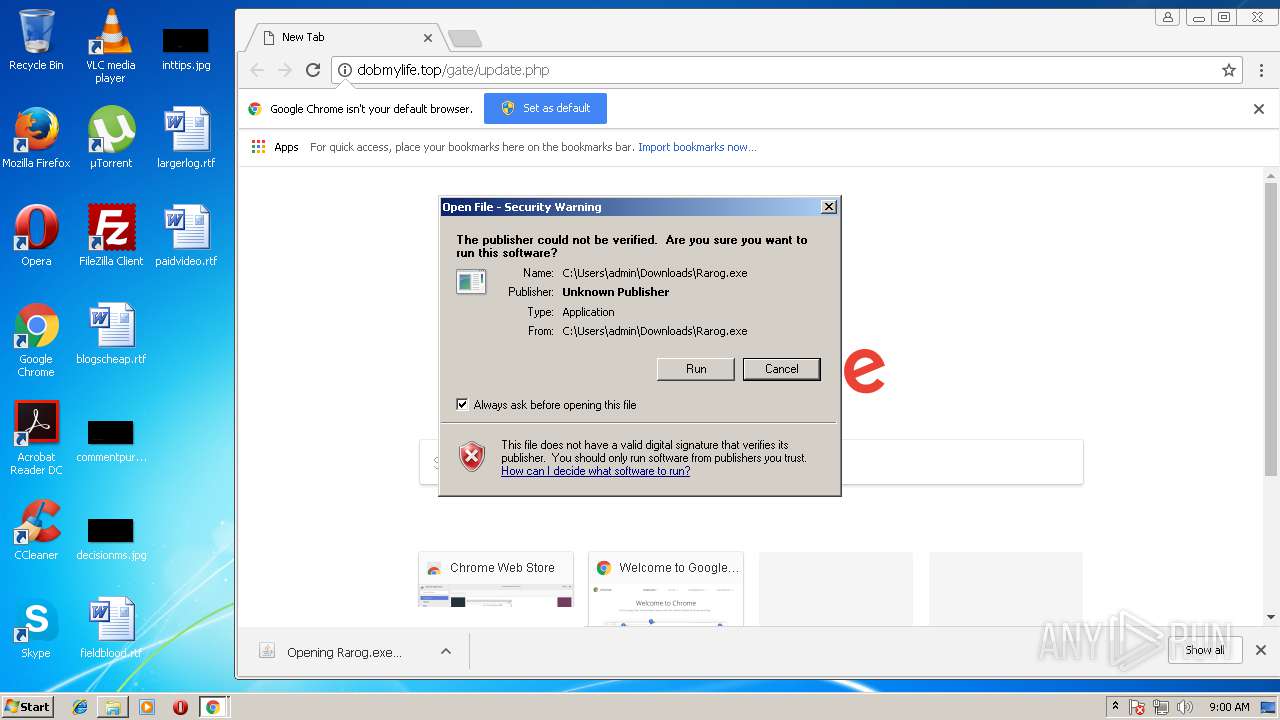Viewport: 1280px width, 720px height.
Task: Open Google Chrome desktop shortcut
Action: click(x=36, y=340)
